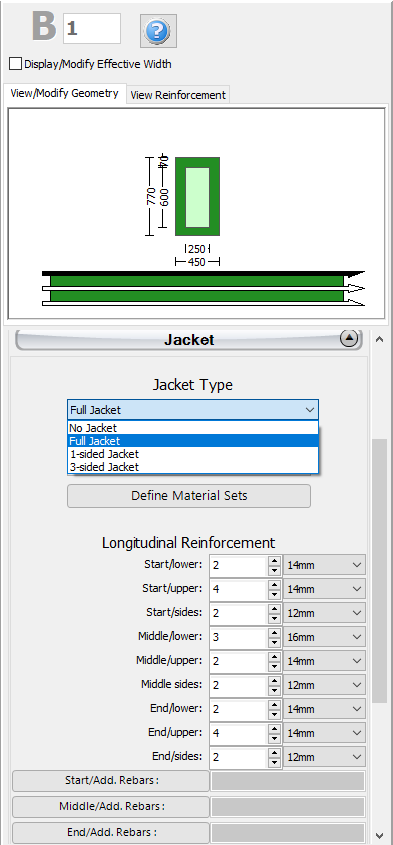
Task: Click scrollbar down arrow at panel bottom
Action: click(380, 836)
